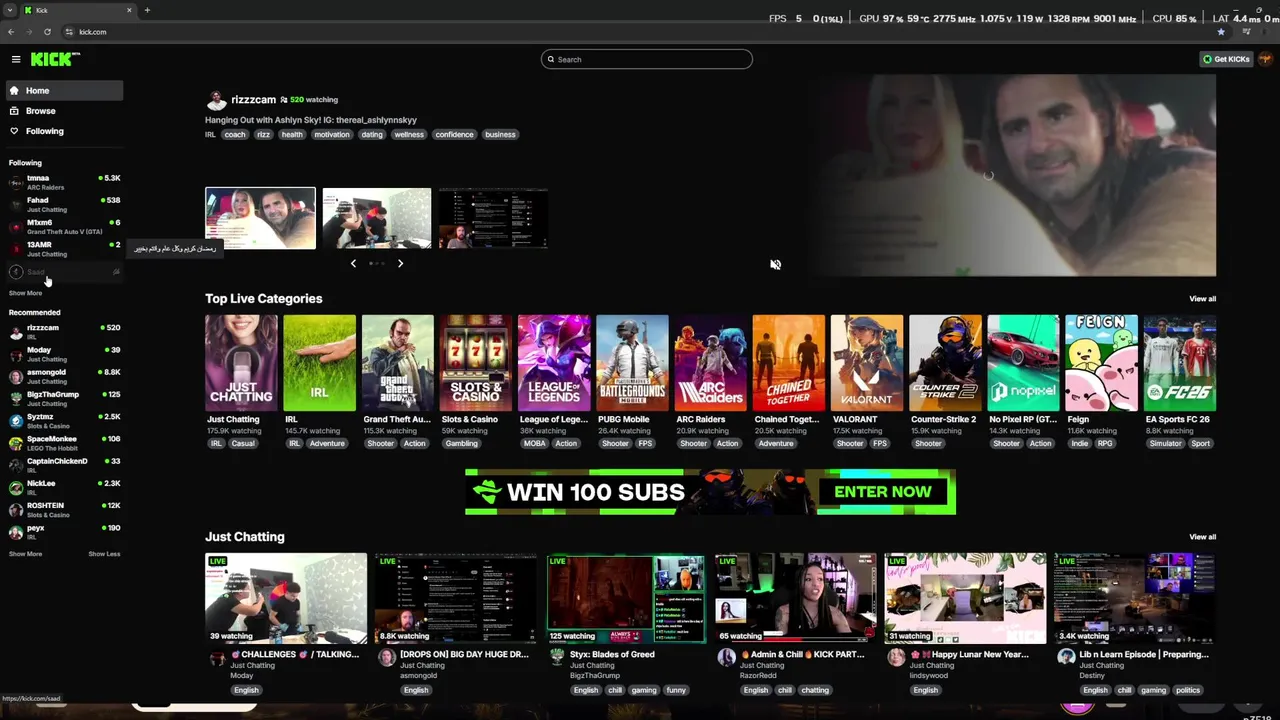Open League of Legends category card

554,363
